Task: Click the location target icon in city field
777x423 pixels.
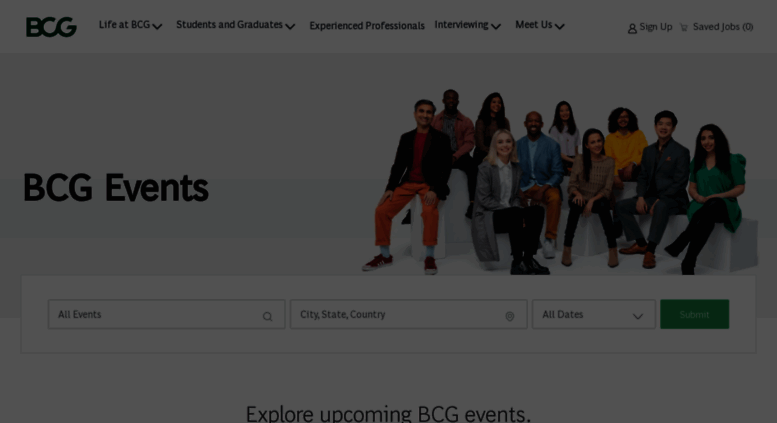Action: 509,316
